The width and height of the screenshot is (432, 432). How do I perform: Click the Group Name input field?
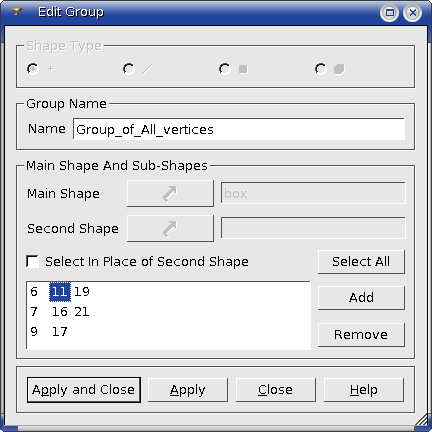(239, 129)
